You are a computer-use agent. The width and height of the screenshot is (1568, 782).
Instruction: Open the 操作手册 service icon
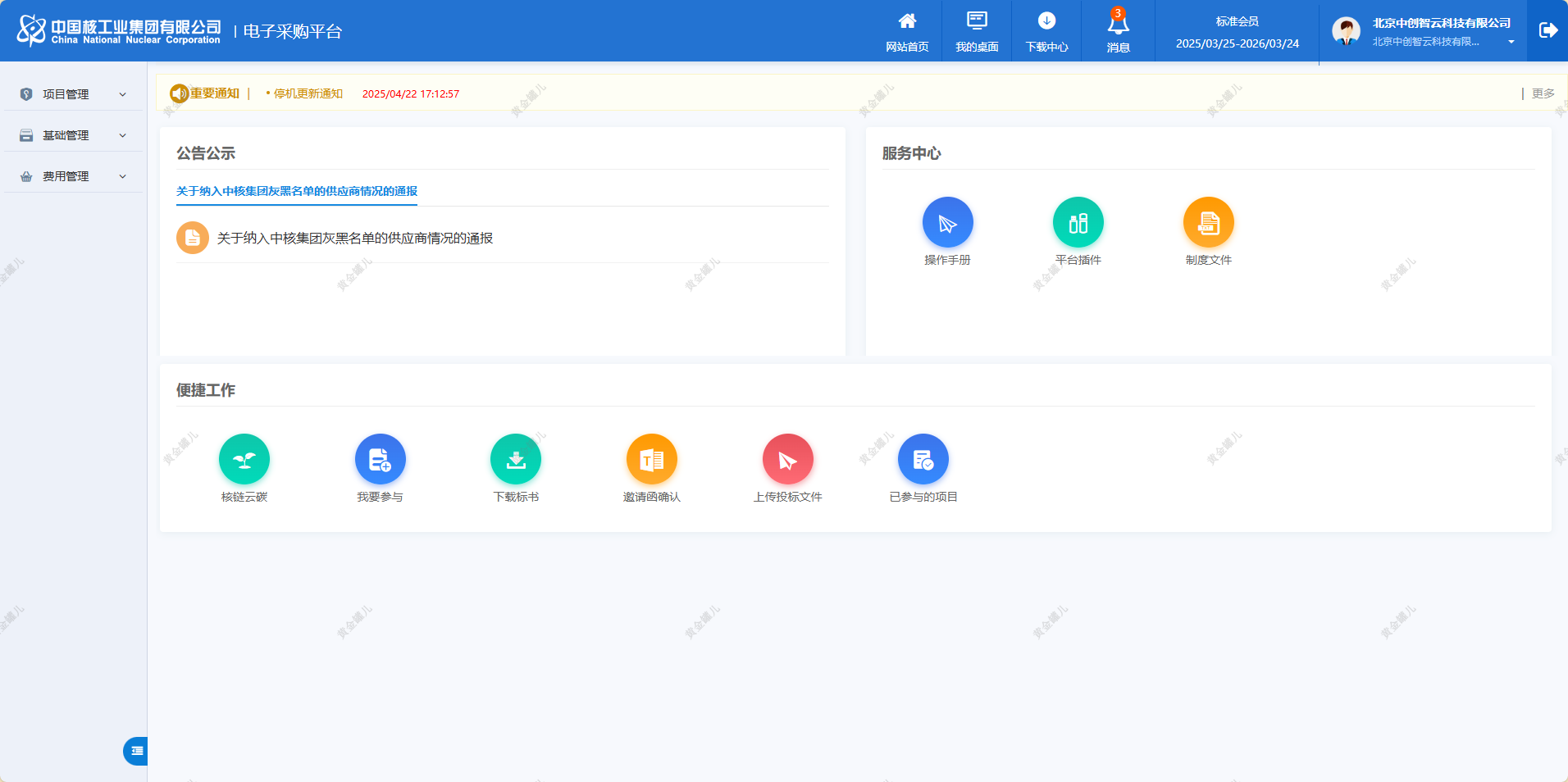coord(947,222)
